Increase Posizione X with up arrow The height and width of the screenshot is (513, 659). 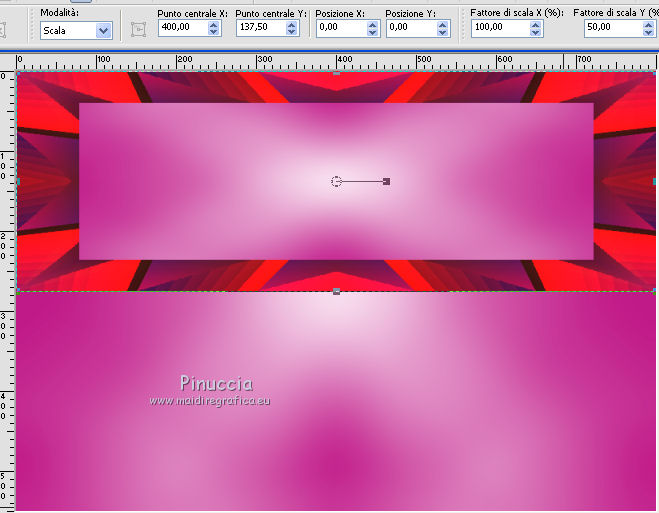click(x=372, y=25)
